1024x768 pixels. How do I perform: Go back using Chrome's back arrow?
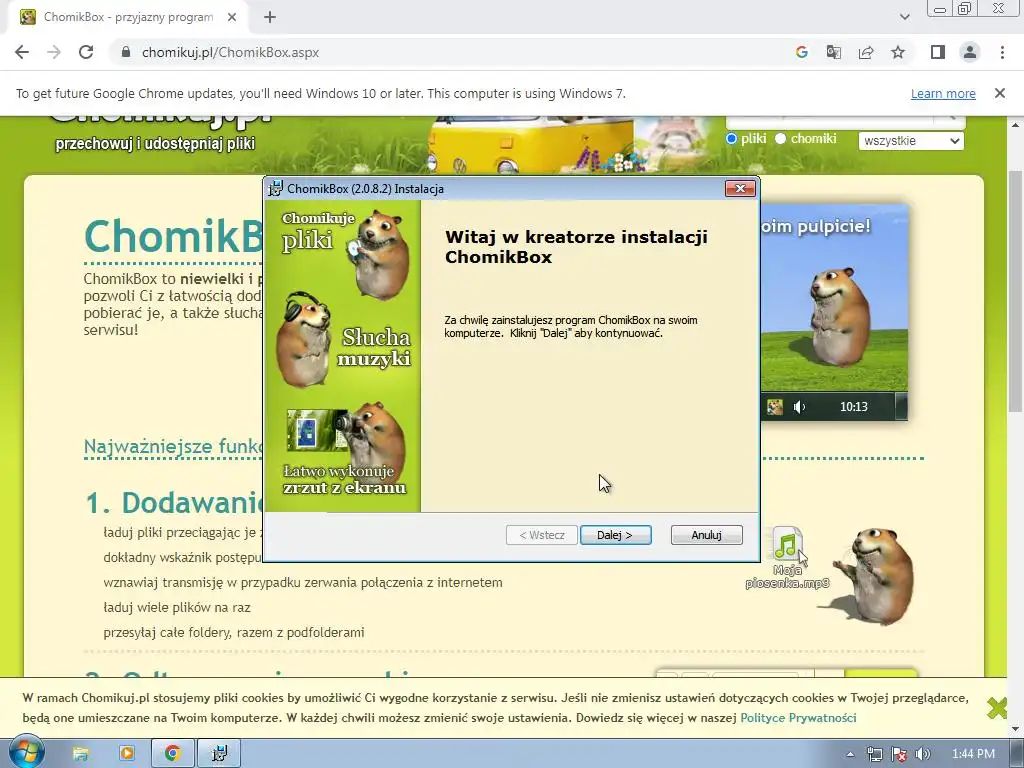point(22,52)
